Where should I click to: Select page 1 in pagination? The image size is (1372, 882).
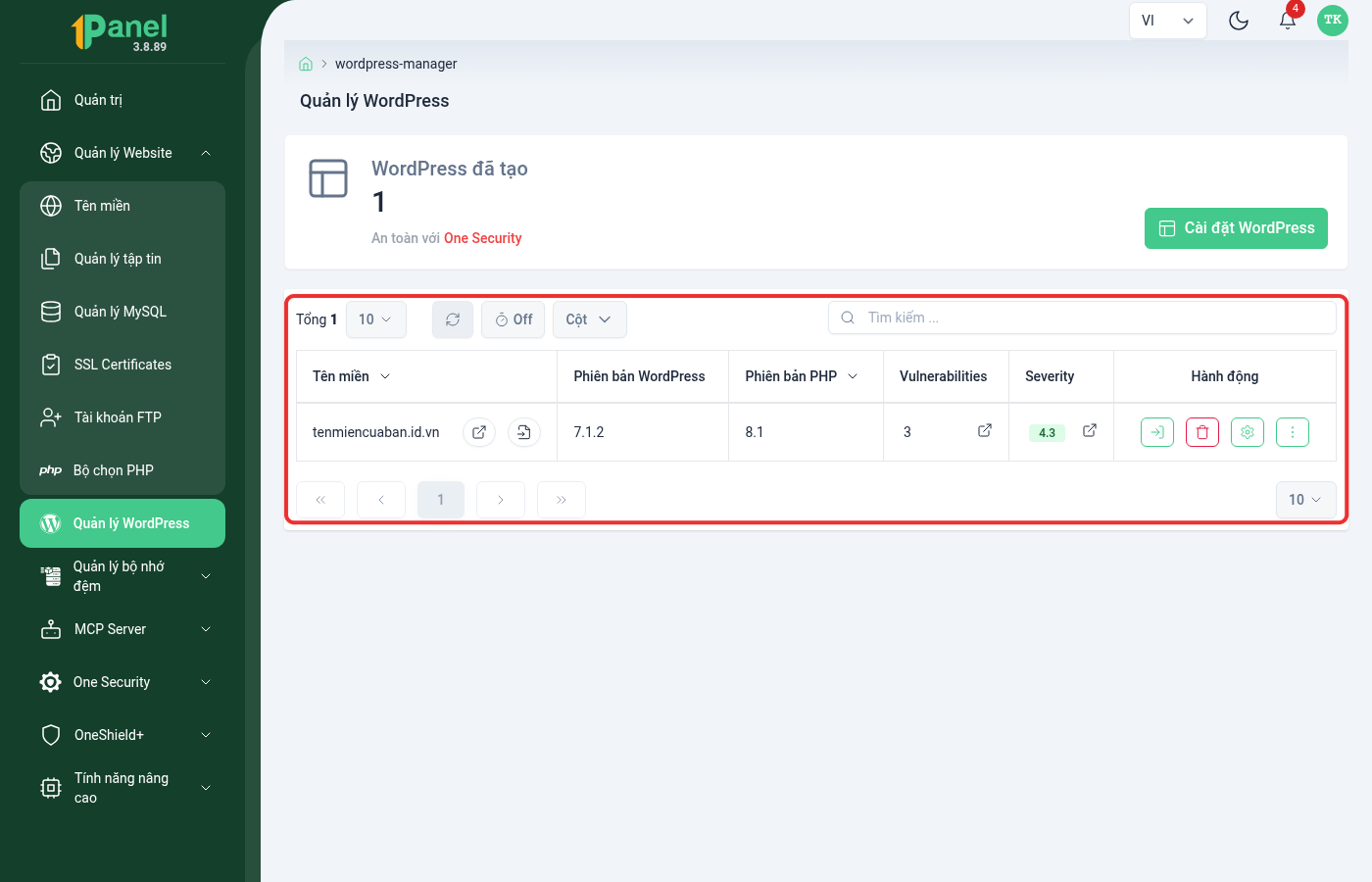441,500
